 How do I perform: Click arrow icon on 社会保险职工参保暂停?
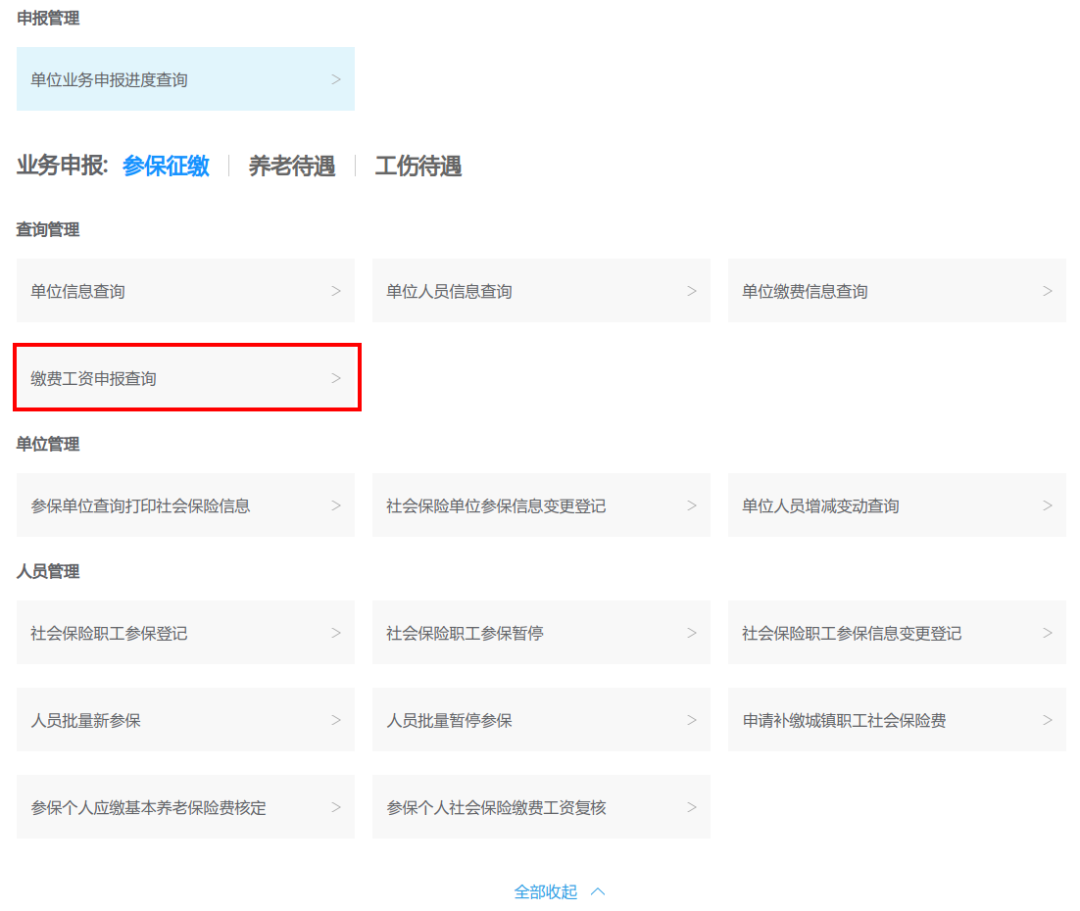(x=692, y=633)
